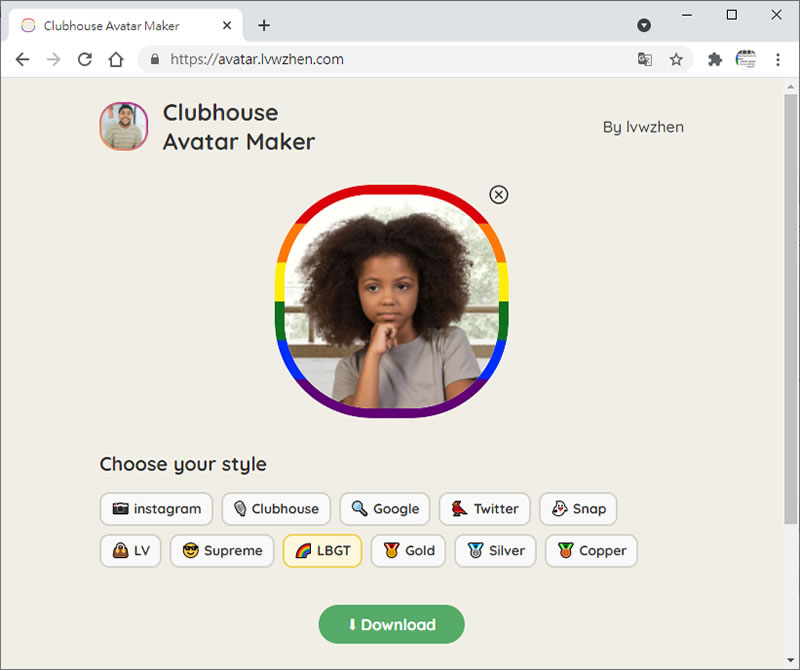Reload the page
Image resolution: width=800 pixels, height=671 pixels.
[x=85, y=60]
